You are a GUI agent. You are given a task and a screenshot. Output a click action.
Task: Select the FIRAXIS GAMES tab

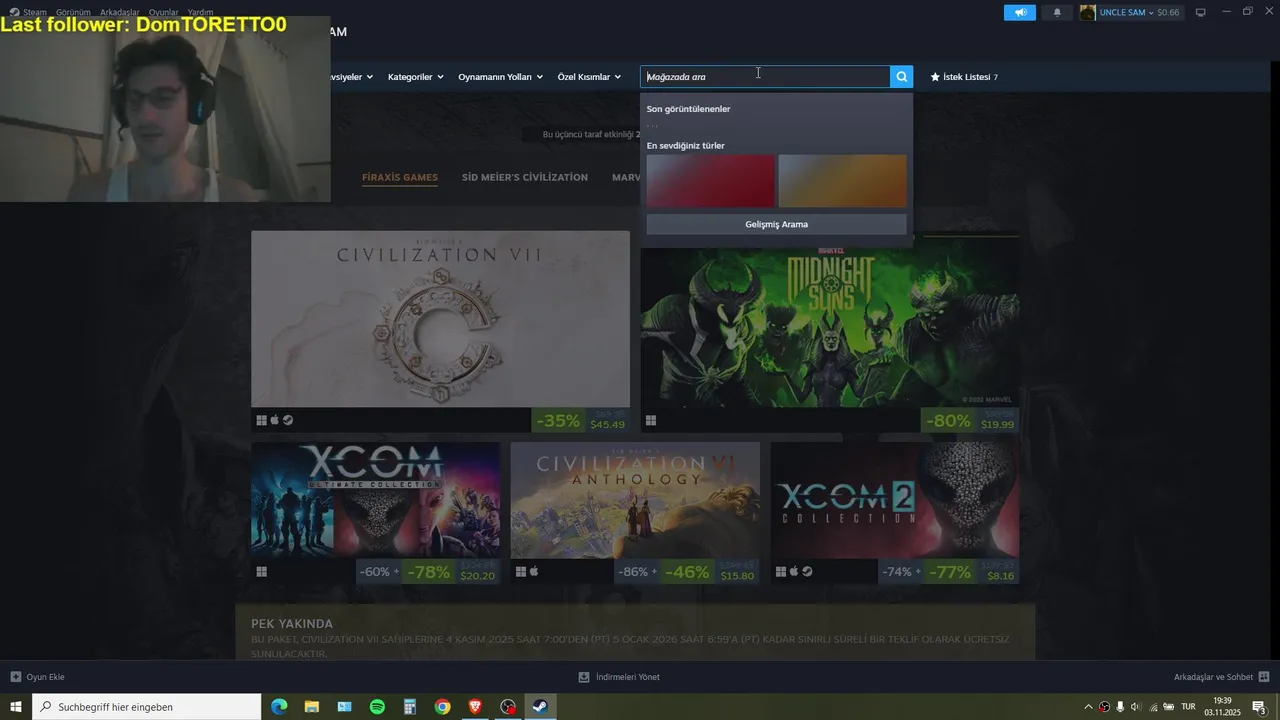coord(400,177)
